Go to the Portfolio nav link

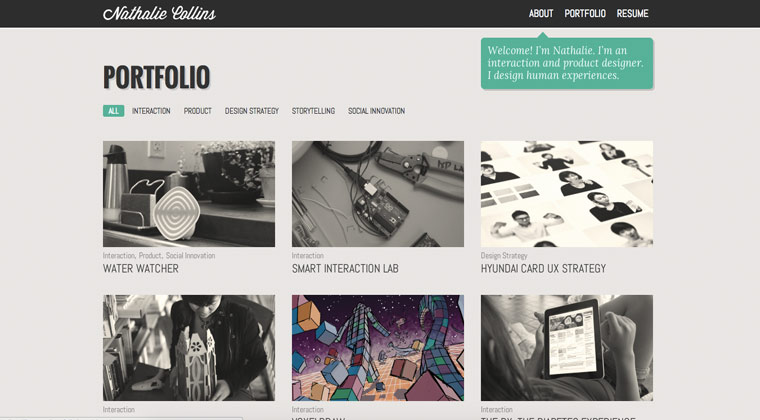[x=585, y=14]
